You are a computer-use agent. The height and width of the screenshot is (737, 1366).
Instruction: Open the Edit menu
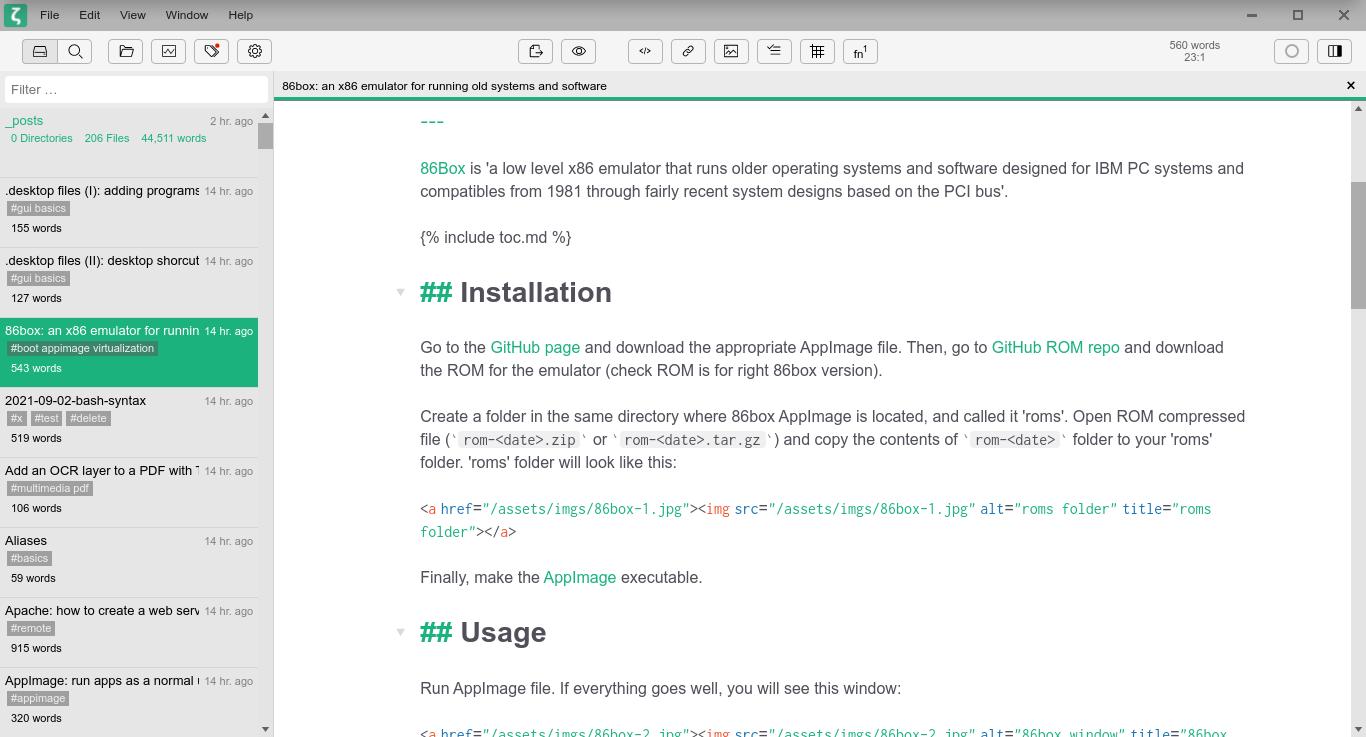(89, 15)
